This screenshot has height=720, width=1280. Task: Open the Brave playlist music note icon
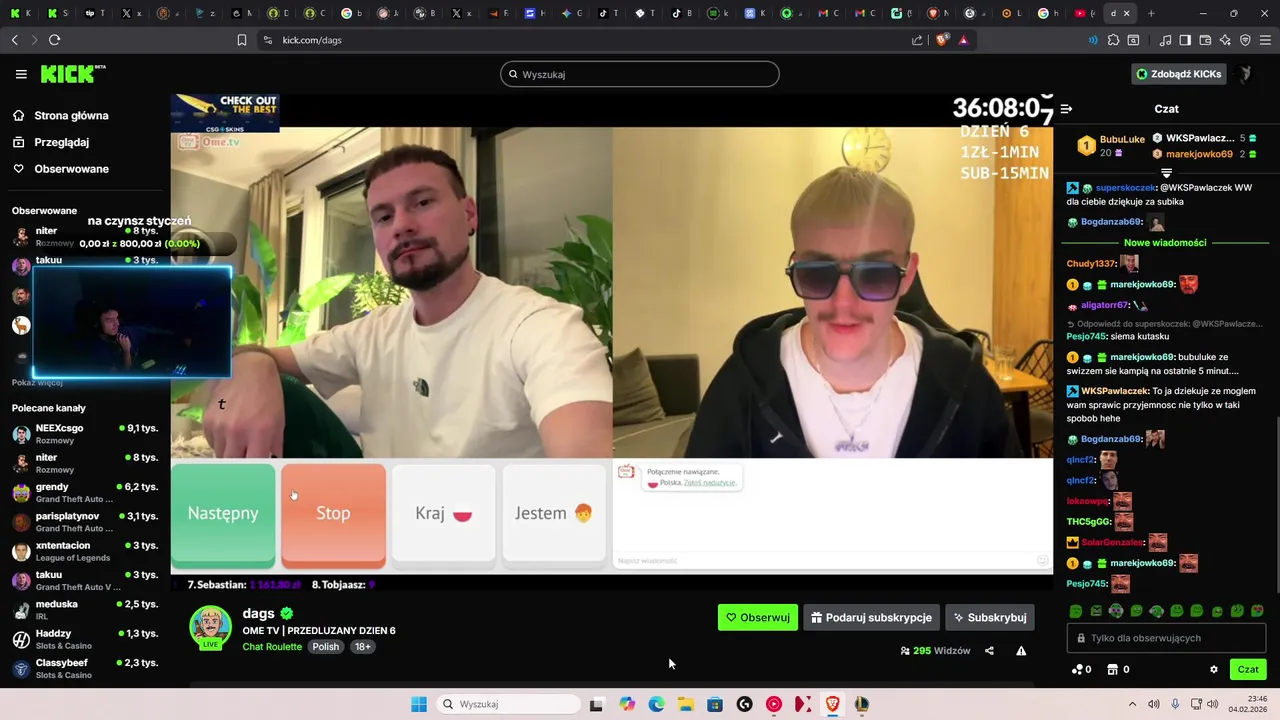point(1165,40)
